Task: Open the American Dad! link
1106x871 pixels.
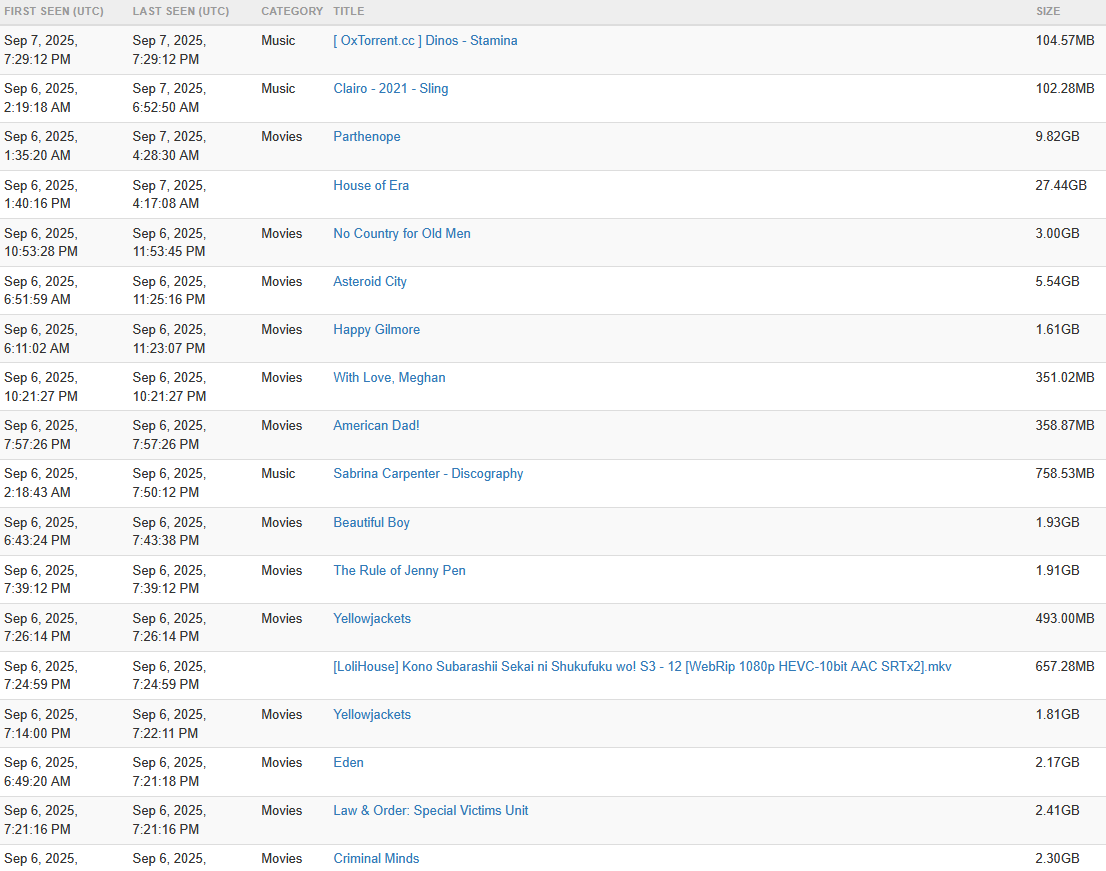Action: click(377, 425)
